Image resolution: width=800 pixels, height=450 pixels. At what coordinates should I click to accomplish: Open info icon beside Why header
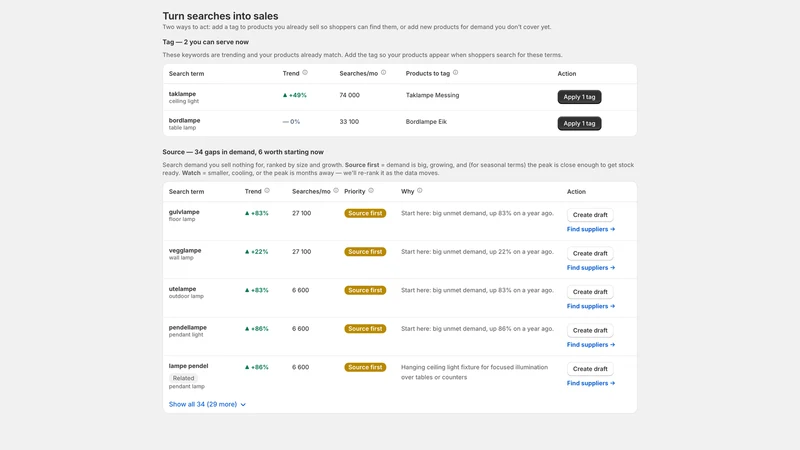point(420,190)
